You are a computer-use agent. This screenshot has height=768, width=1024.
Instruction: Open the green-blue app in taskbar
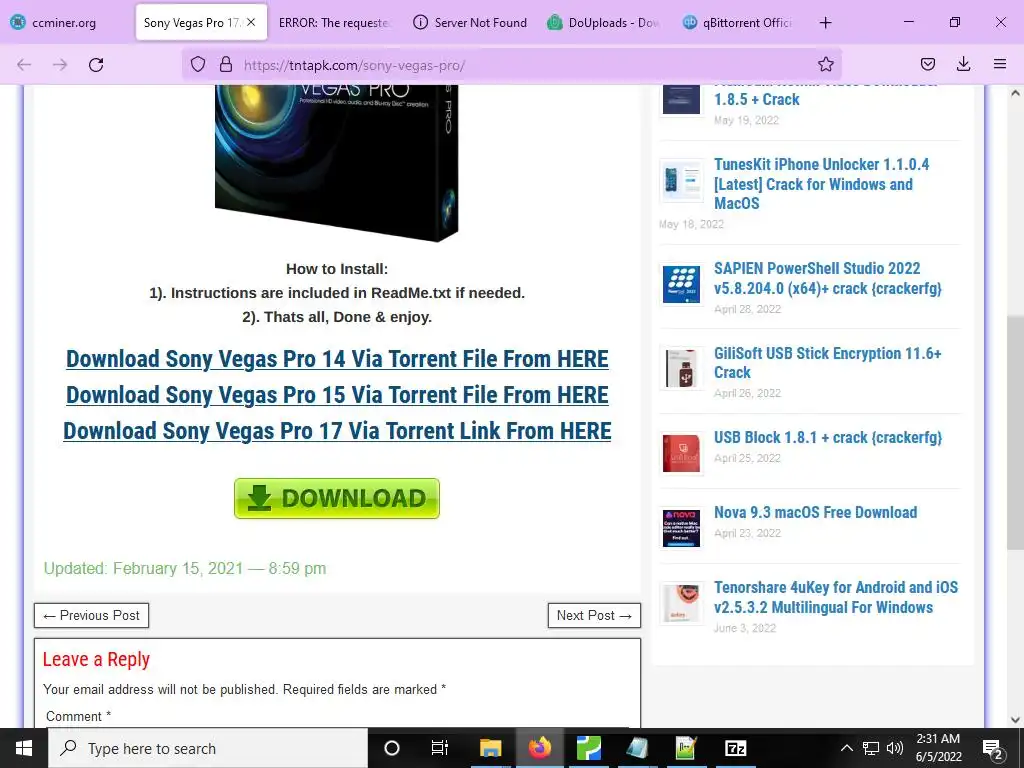tap(588, 748)
